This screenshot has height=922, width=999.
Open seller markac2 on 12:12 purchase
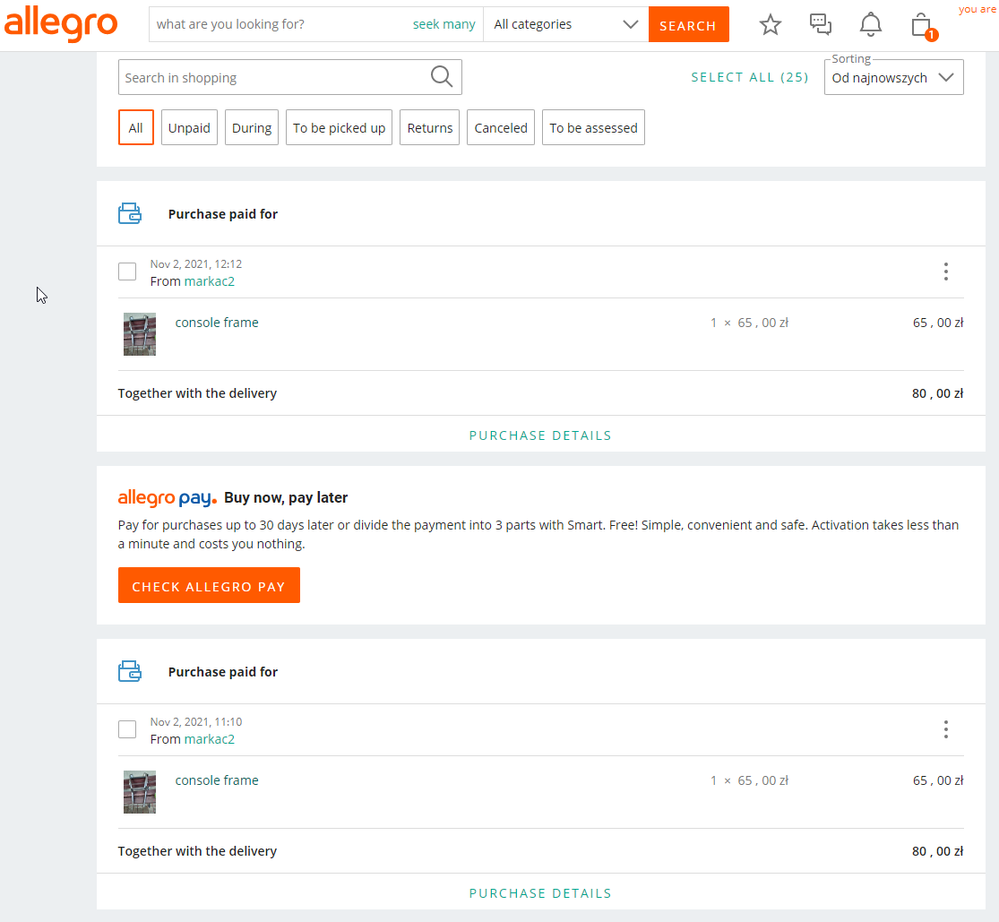click(x=210, y=281)
